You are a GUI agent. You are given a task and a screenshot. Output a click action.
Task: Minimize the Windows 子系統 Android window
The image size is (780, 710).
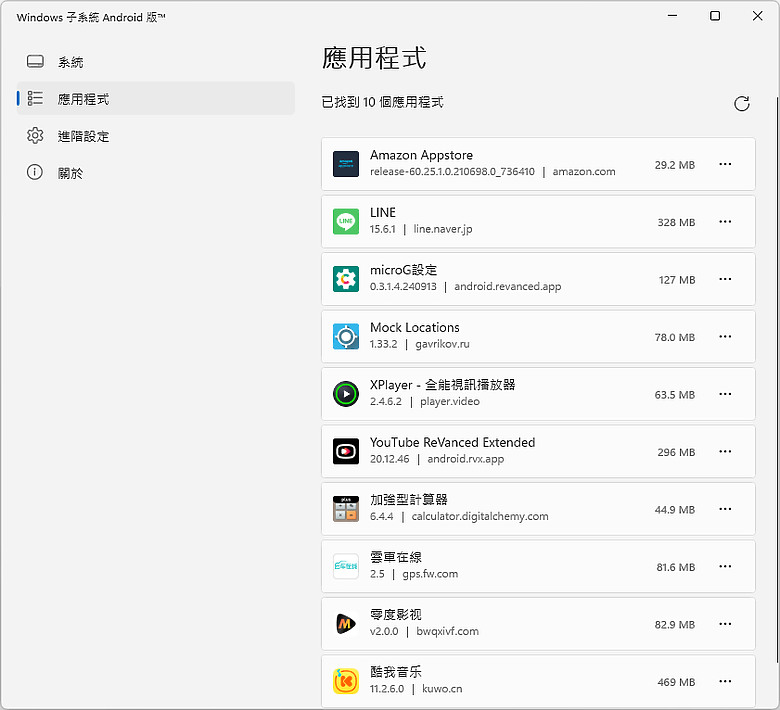673,16
